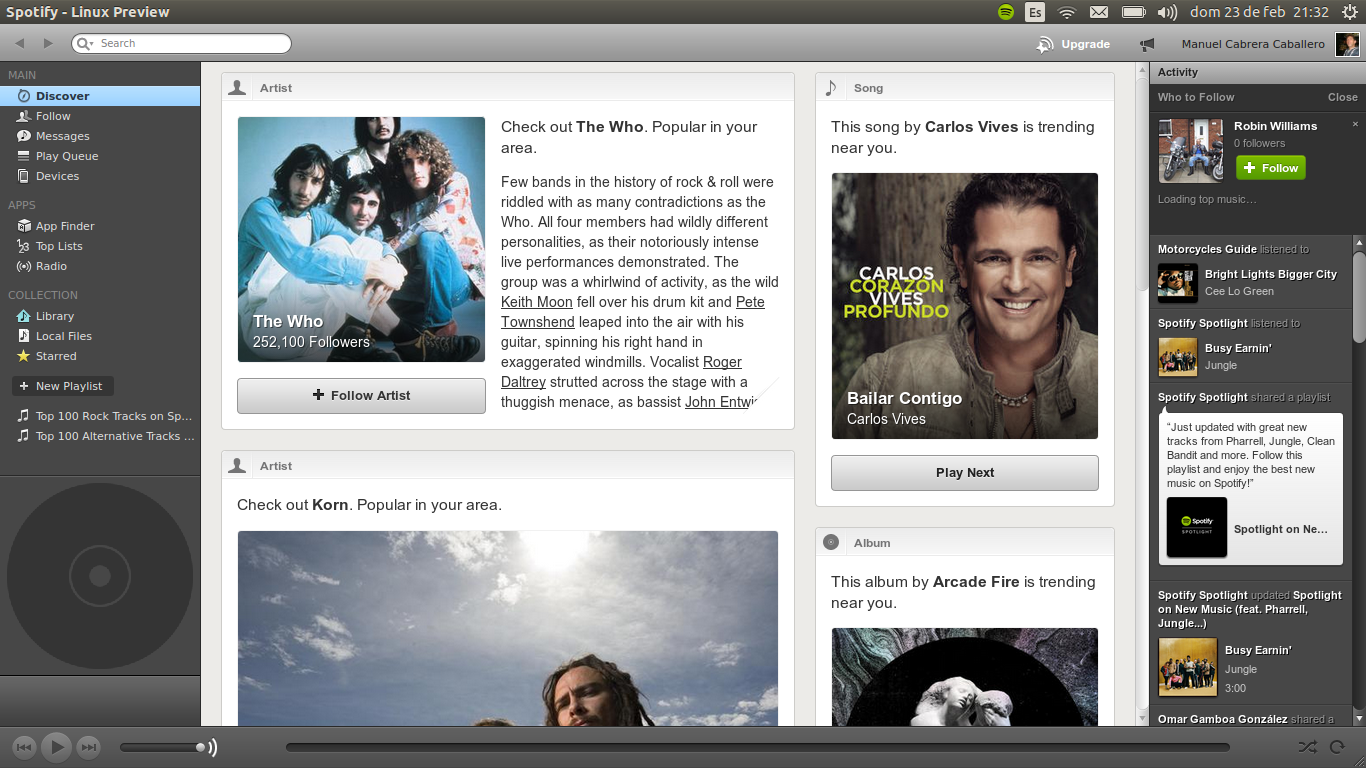Click the Play button
Image resolution: width=1366 pixels, height=768 pixels.
(x=57, y=747)
